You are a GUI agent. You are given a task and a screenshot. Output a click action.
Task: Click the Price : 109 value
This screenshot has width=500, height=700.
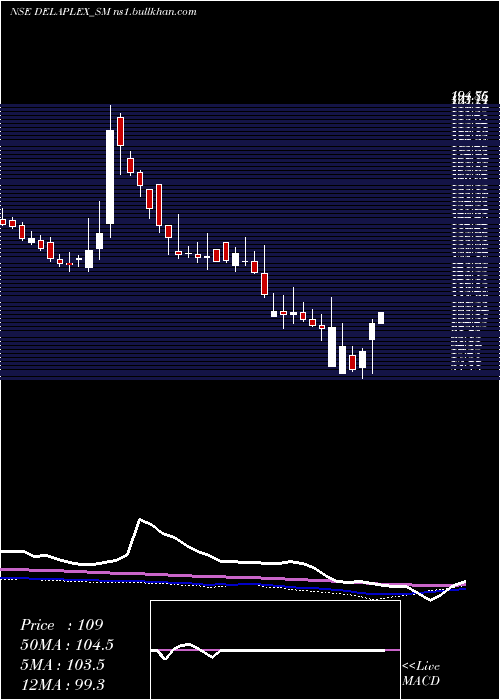(x=62, y=625)
